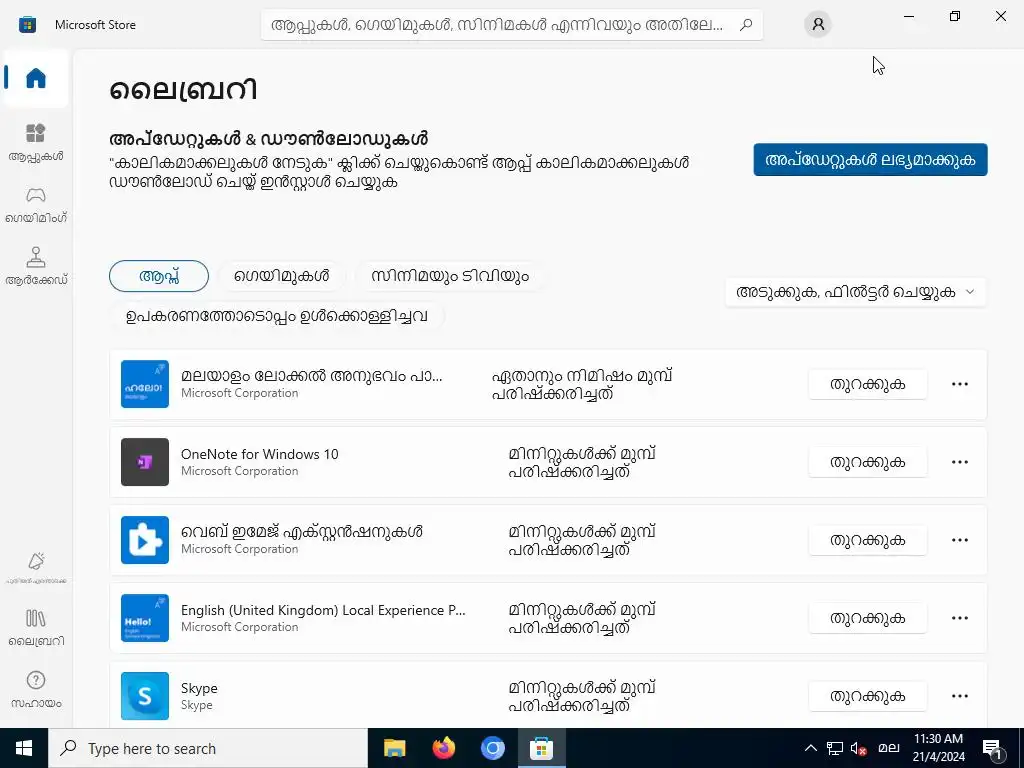
Task: Open Library from the sidebar
Action: pos(36,627)
